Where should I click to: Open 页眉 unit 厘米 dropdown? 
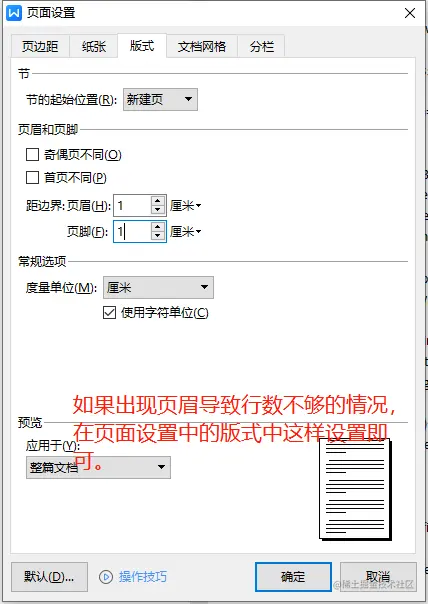(186, 206)
